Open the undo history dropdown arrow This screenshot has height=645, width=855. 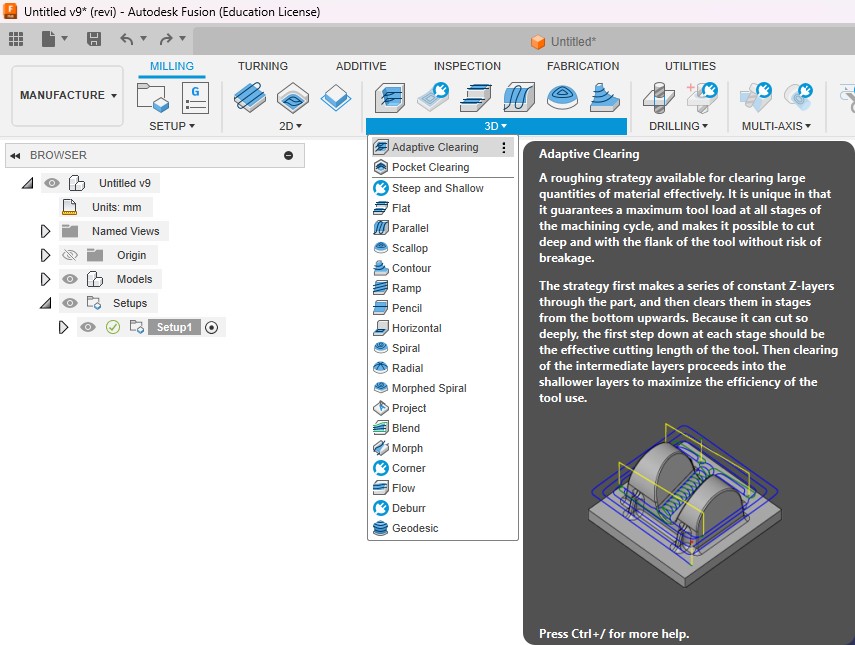[143, 38]
